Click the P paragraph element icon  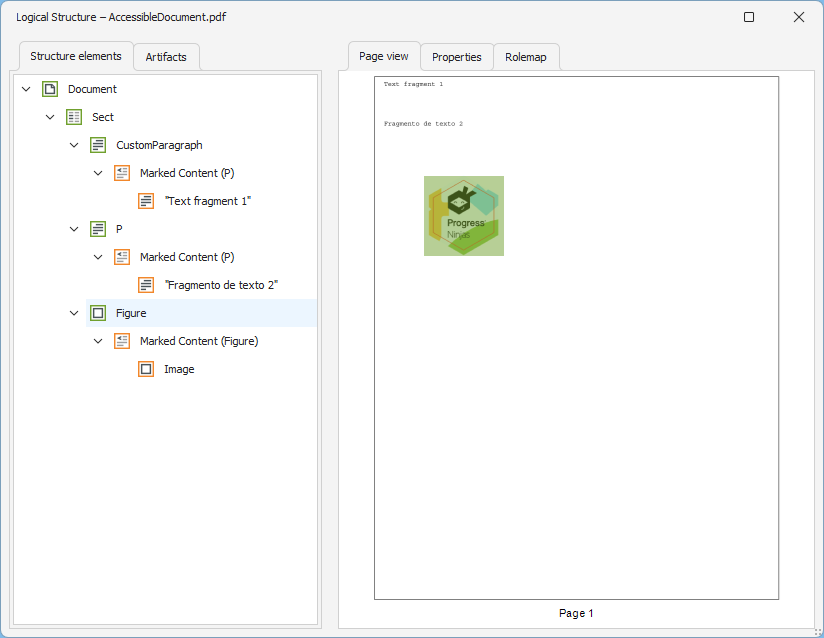[98, 229]
